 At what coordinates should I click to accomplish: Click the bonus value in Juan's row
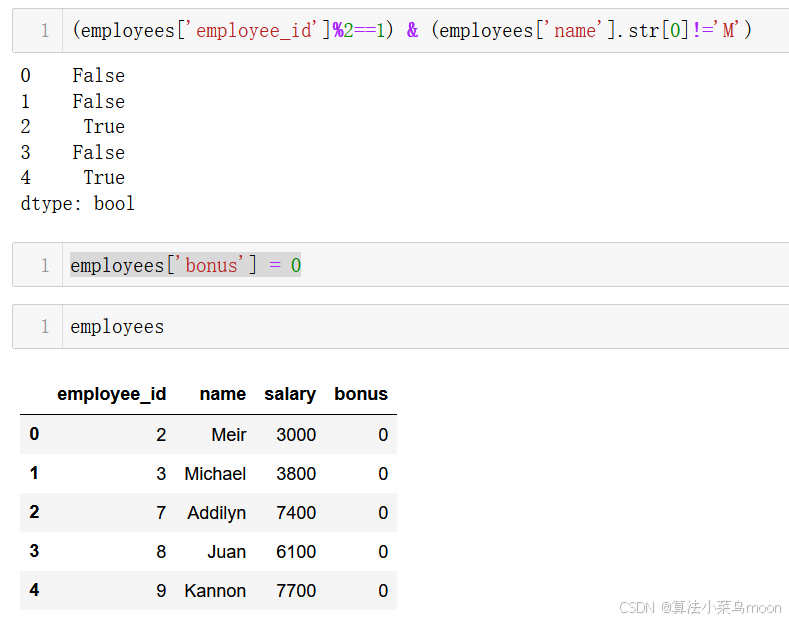(383, 552)
